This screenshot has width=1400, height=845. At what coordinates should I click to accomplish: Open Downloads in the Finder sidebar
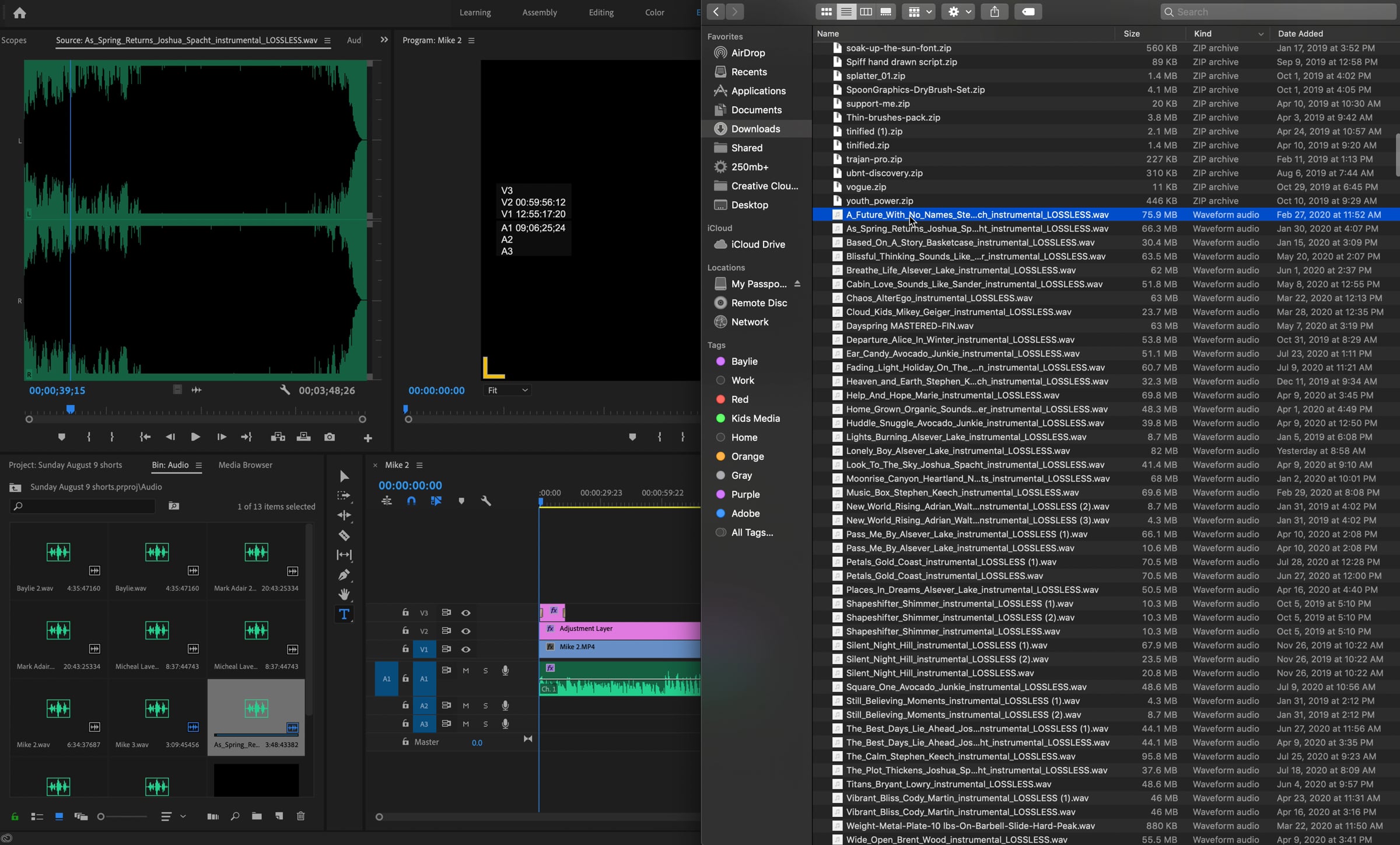pos(755,129)
